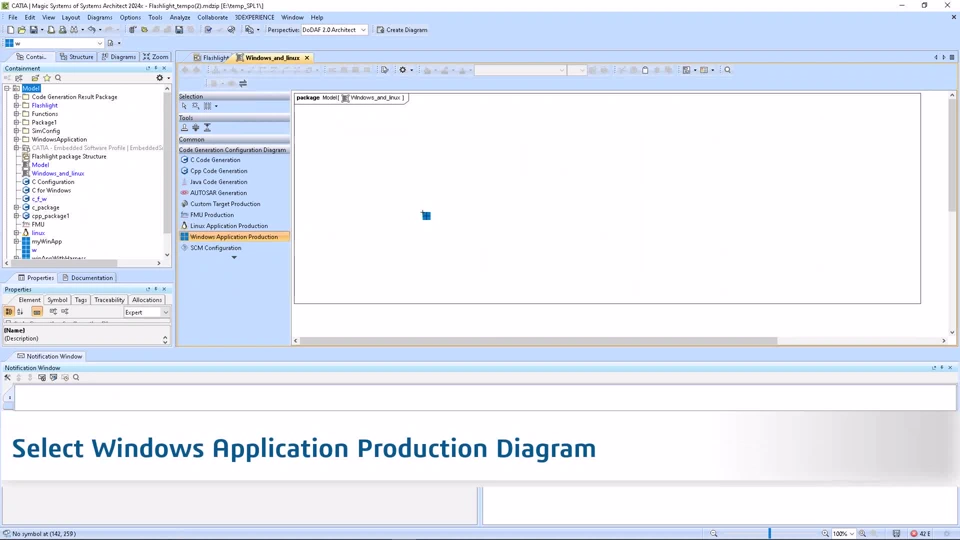Select Windows Application Production palette item
The image size is (960, 540).
[234, 237]
